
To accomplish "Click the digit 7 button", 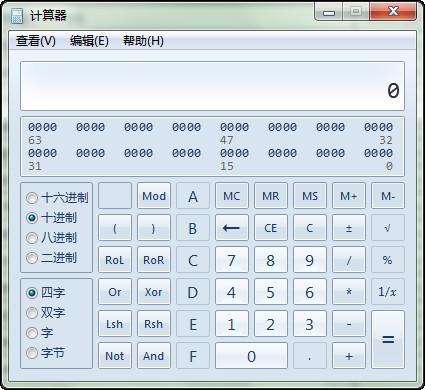I will pyautogui.click(x=232, y=260).
